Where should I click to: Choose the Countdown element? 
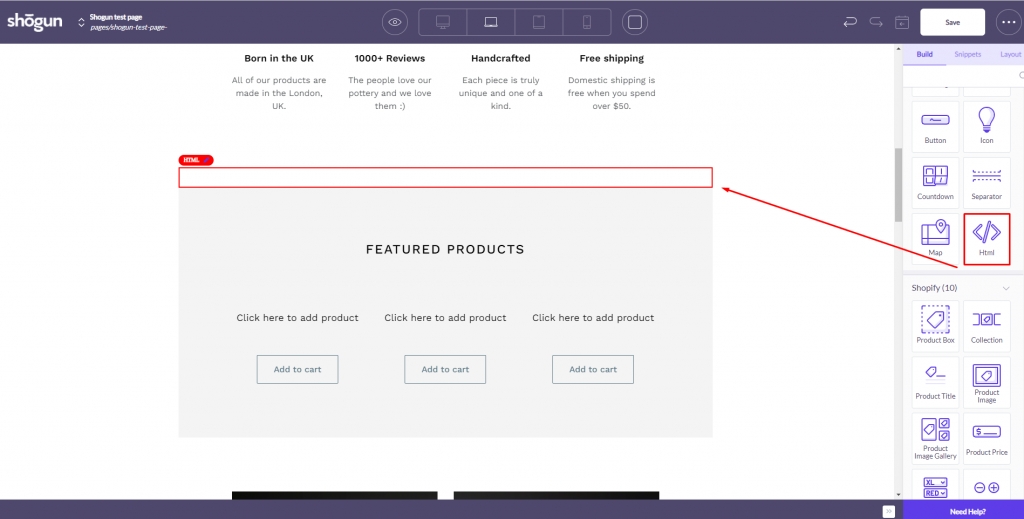coord(935,182)
